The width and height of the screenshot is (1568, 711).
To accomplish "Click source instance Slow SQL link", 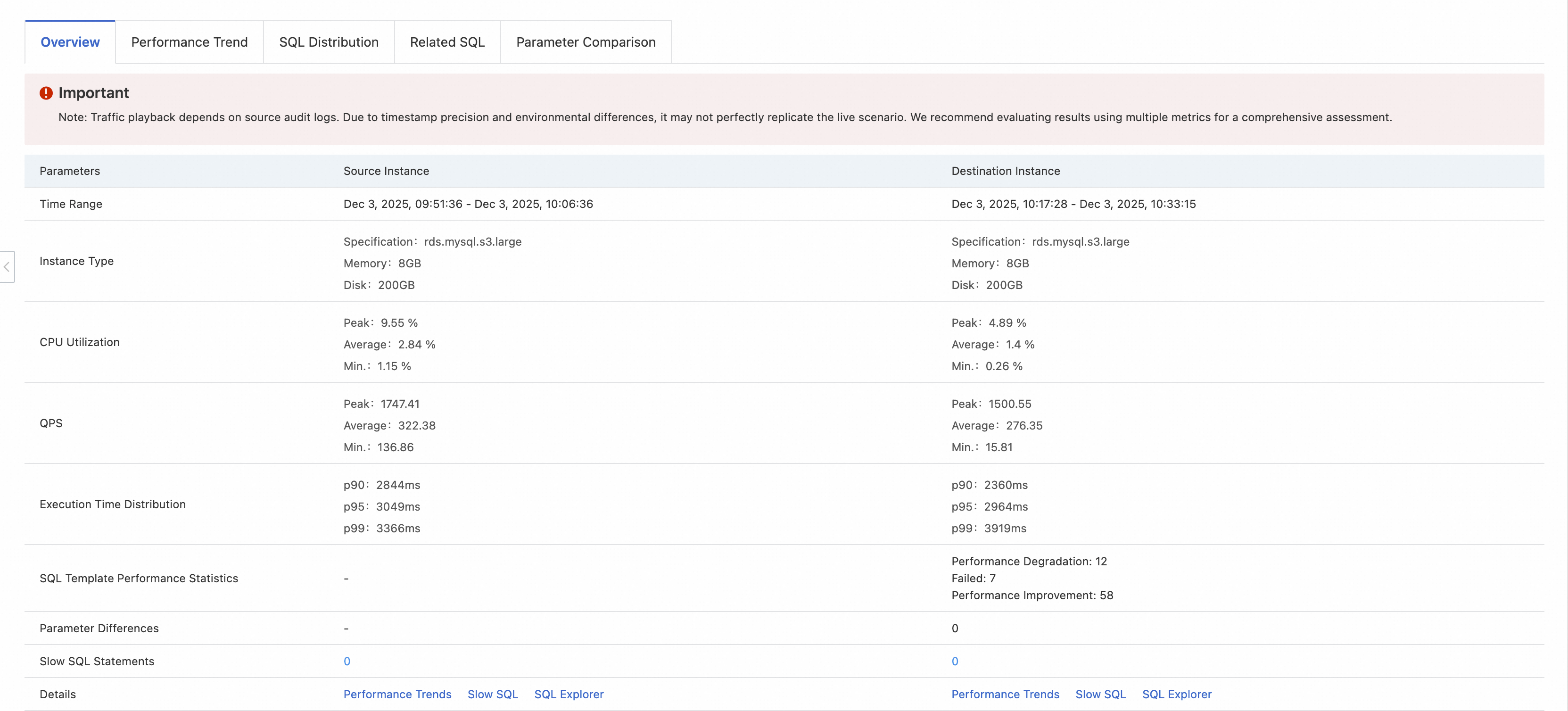I will click(x=493, y=694).
